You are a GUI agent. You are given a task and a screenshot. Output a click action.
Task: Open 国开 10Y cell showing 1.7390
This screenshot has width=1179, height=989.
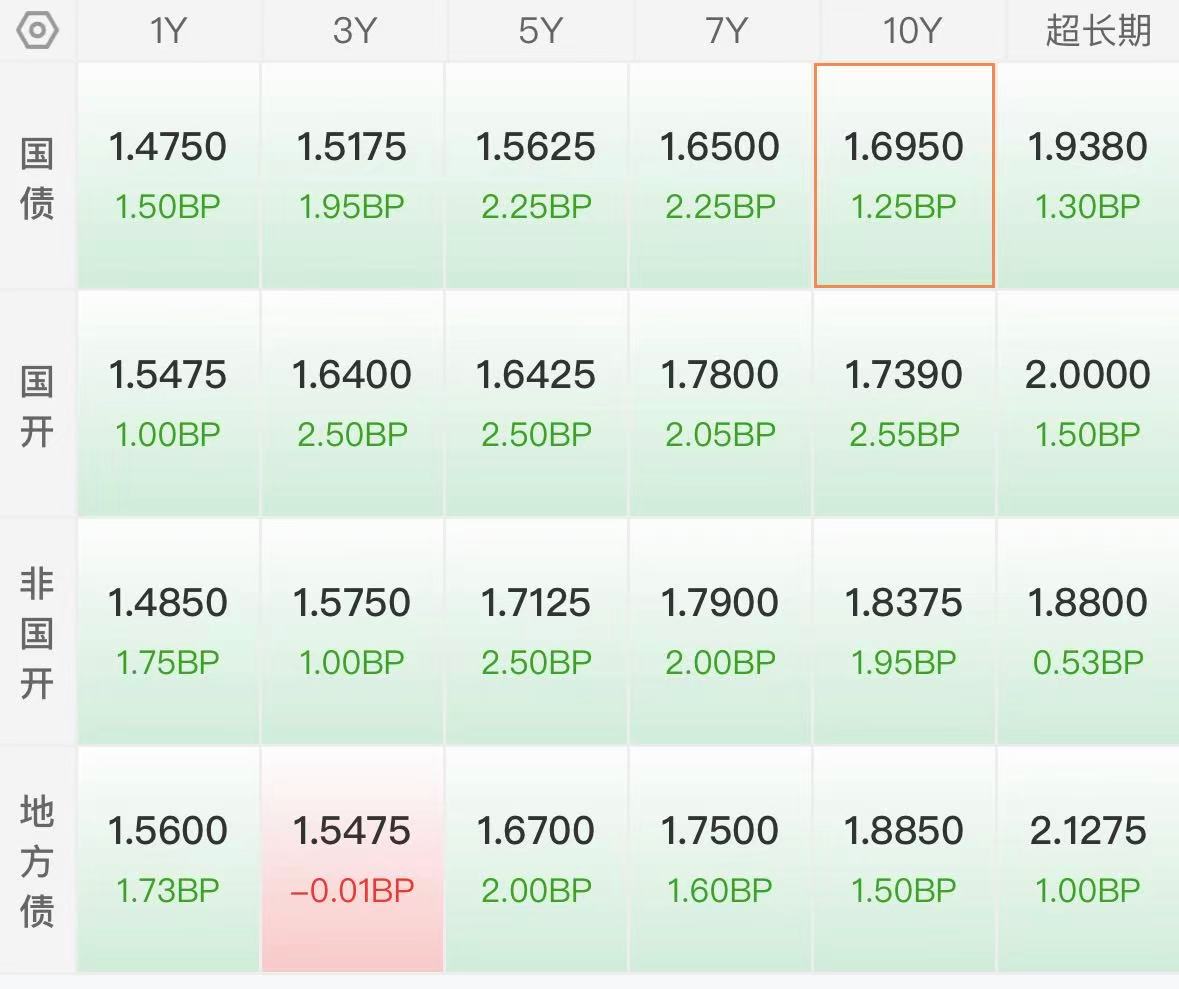(905, 404)
